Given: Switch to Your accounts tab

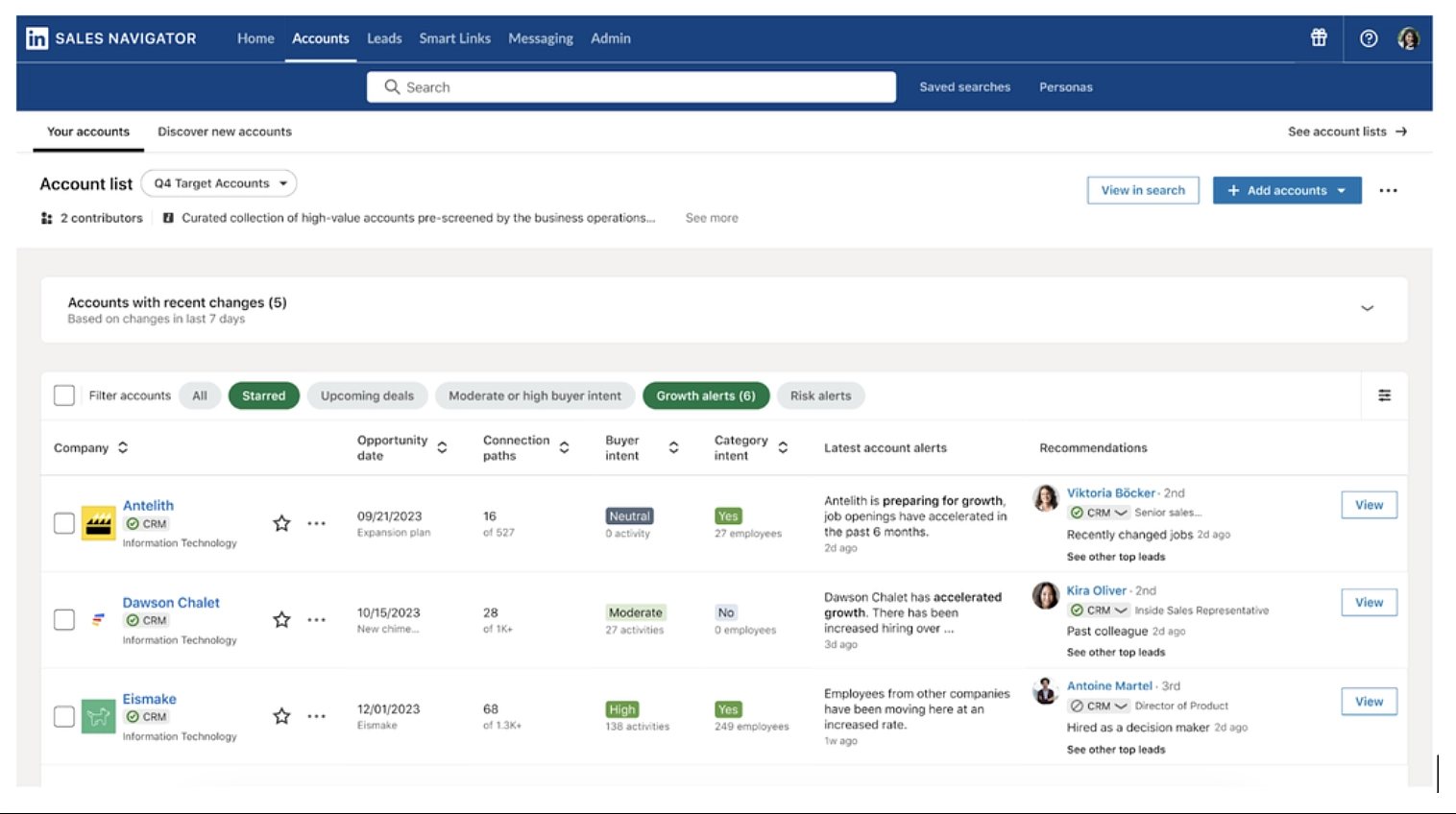Looking at the screenshot, I should 88,132.
